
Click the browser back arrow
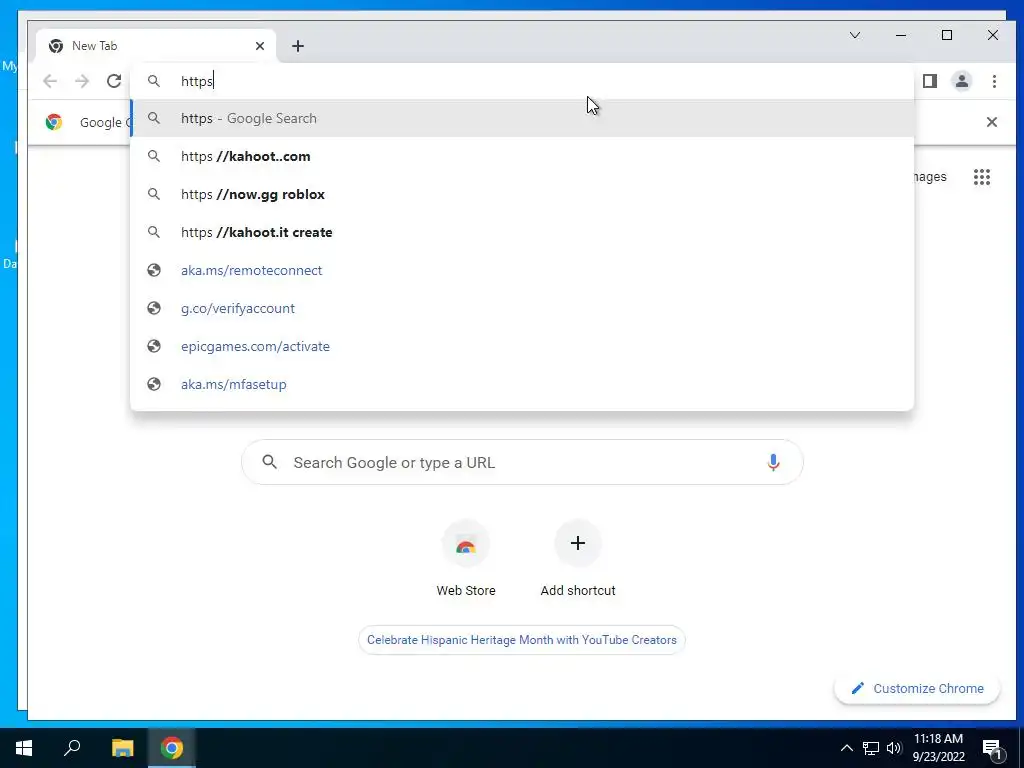tap(50, 81)
